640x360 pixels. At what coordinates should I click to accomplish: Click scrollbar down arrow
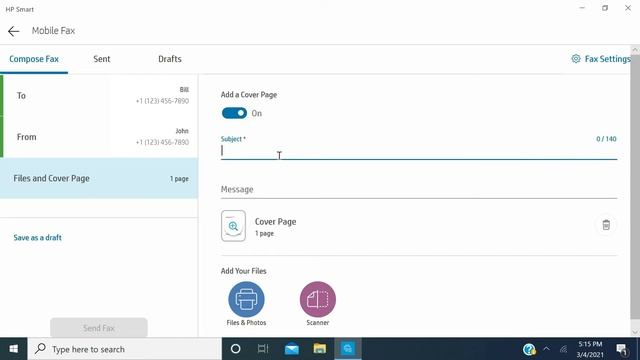point(635,332)
